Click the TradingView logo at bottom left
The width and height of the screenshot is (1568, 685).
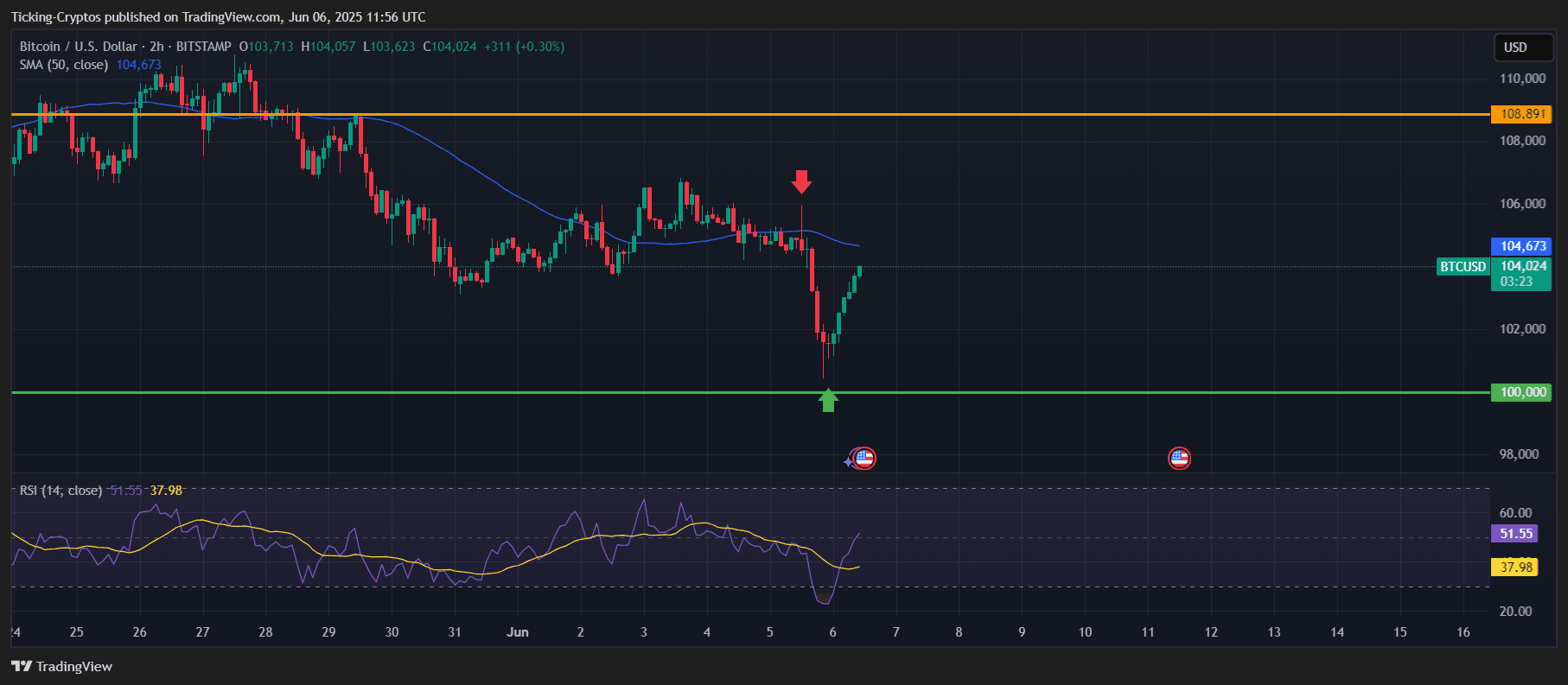[x=62, y=666]
